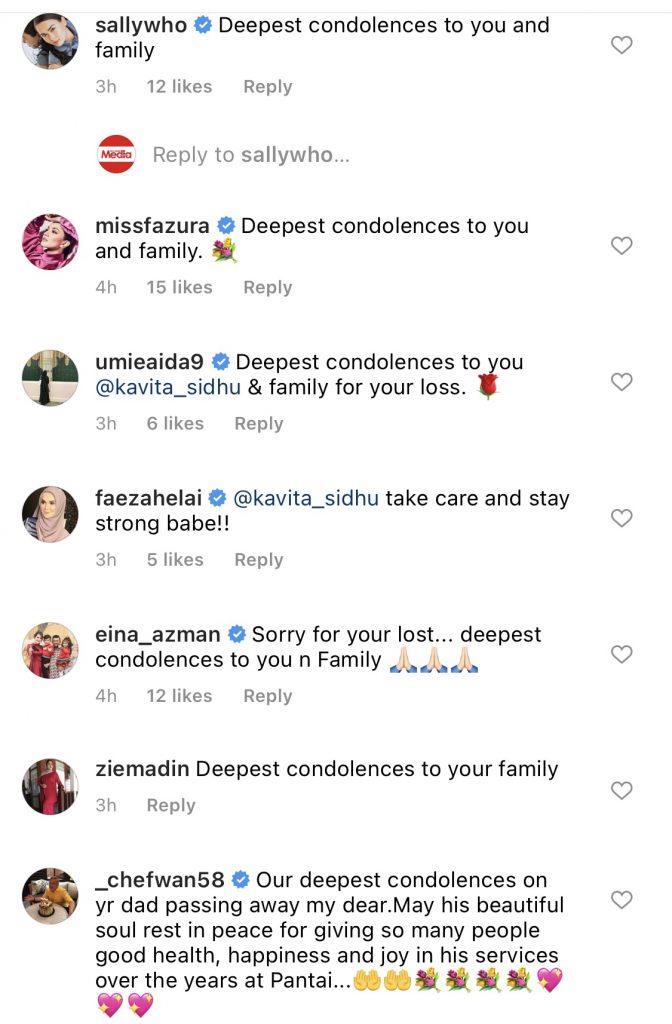Open umieaida9's avatar photo

(50, 378)
